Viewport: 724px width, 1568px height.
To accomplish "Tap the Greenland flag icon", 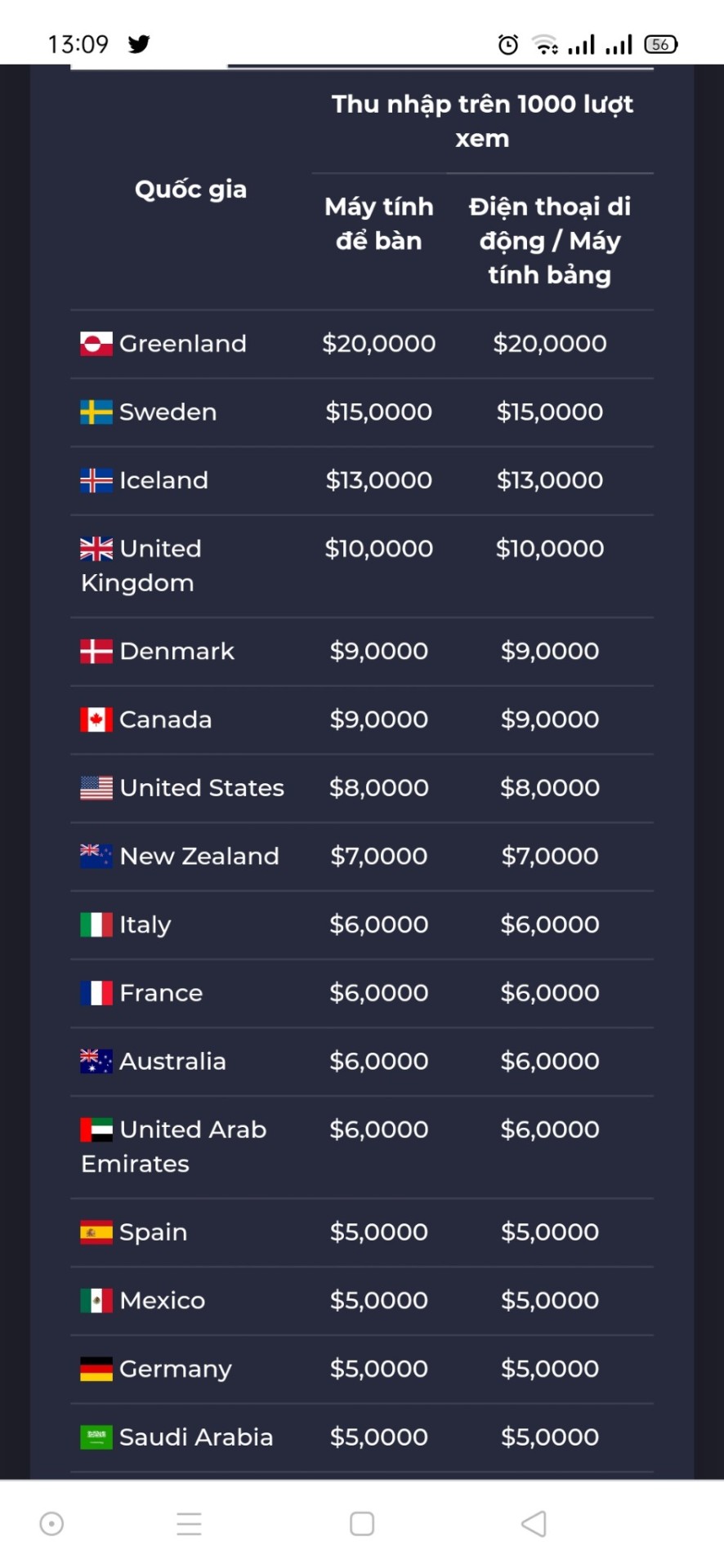I will pos(96,344).
